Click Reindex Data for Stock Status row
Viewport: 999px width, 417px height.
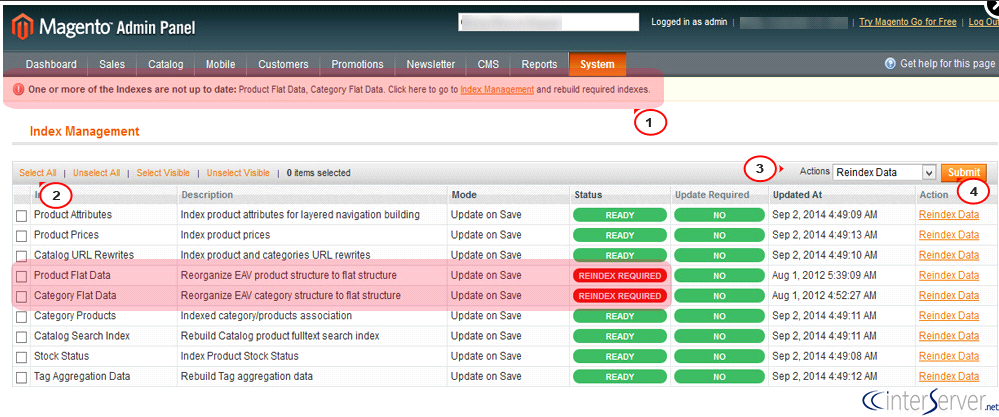[949, 356]
